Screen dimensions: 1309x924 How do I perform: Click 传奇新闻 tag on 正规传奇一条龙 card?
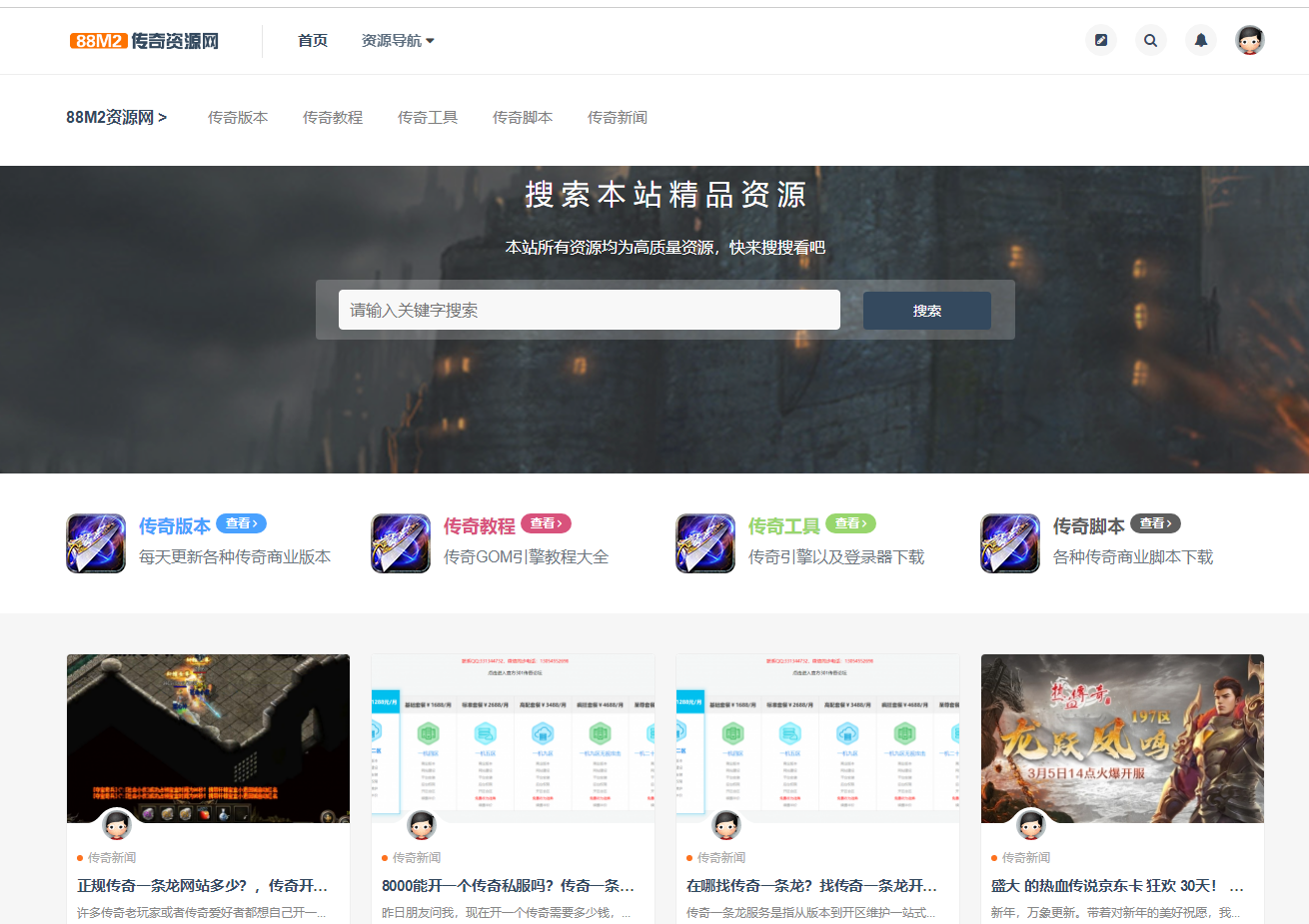[x=112, y=858]
